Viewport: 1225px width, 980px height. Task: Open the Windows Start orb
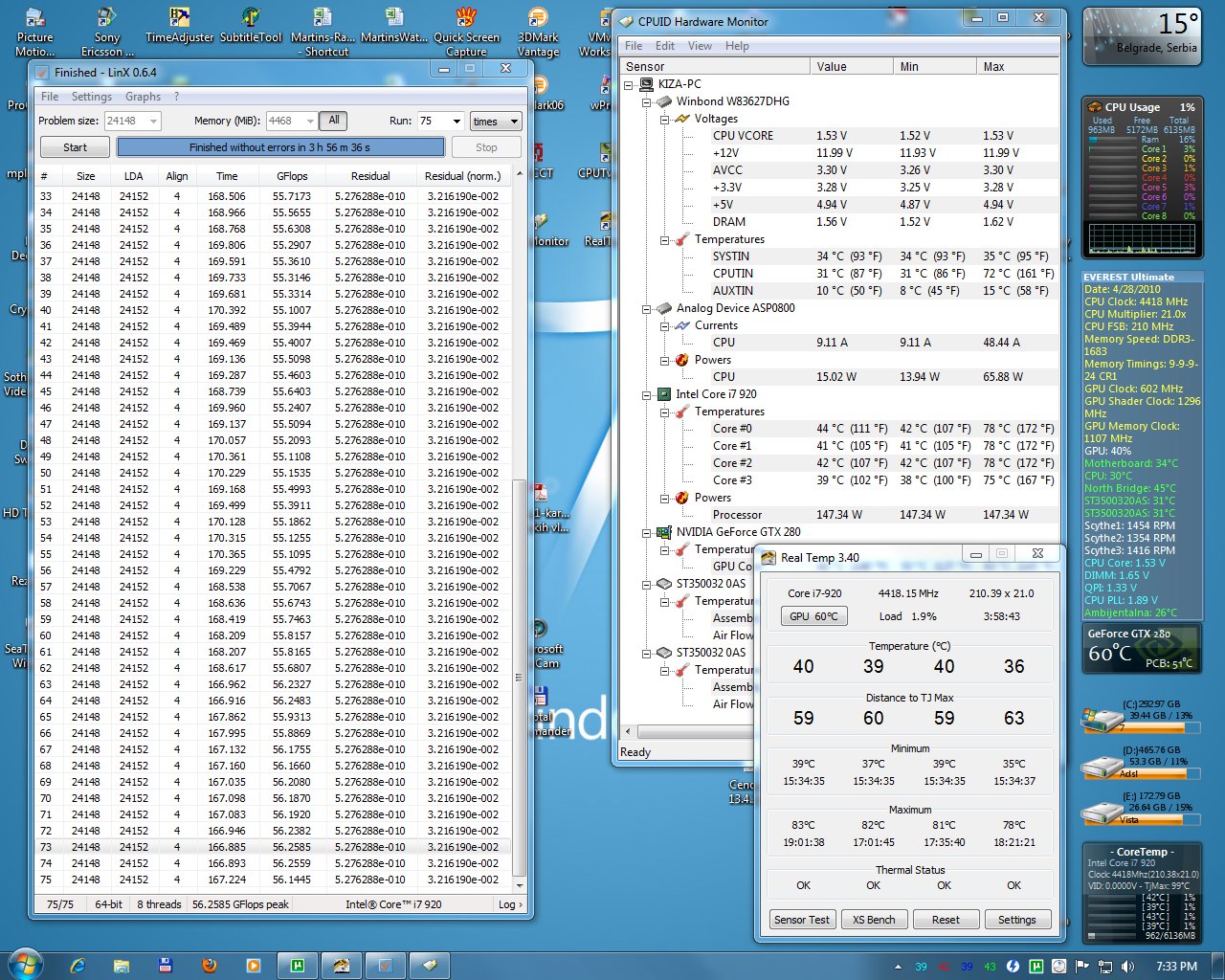tap(25, 965)
